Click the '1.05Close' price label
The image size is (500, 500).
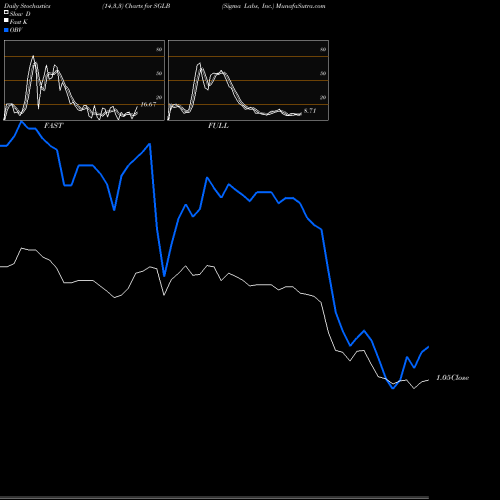click(452, 378)
